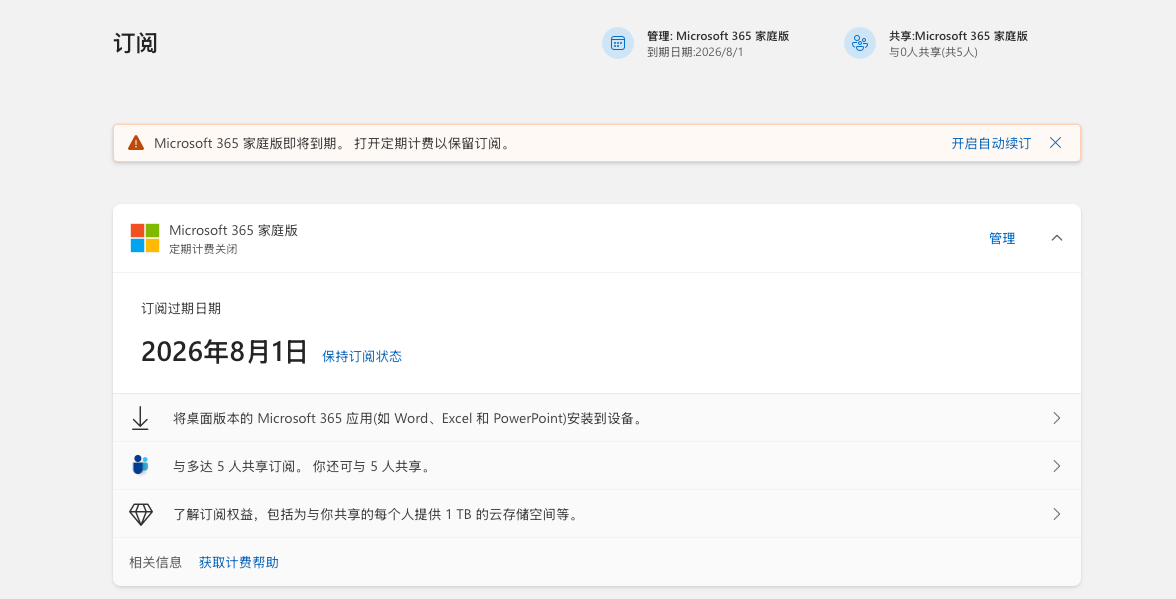Viewport: 1176px width, 599px height.
Task: Click the 相关信息 label
Action: 155,562
